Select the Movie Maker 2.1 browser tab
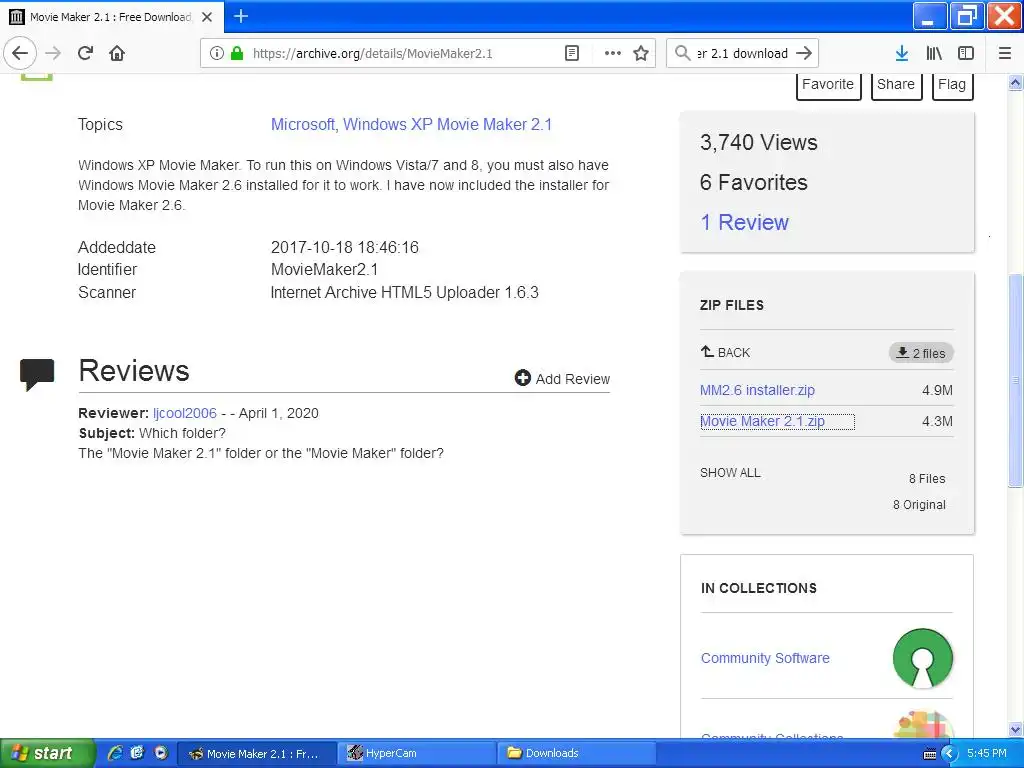 click(111, 17)
